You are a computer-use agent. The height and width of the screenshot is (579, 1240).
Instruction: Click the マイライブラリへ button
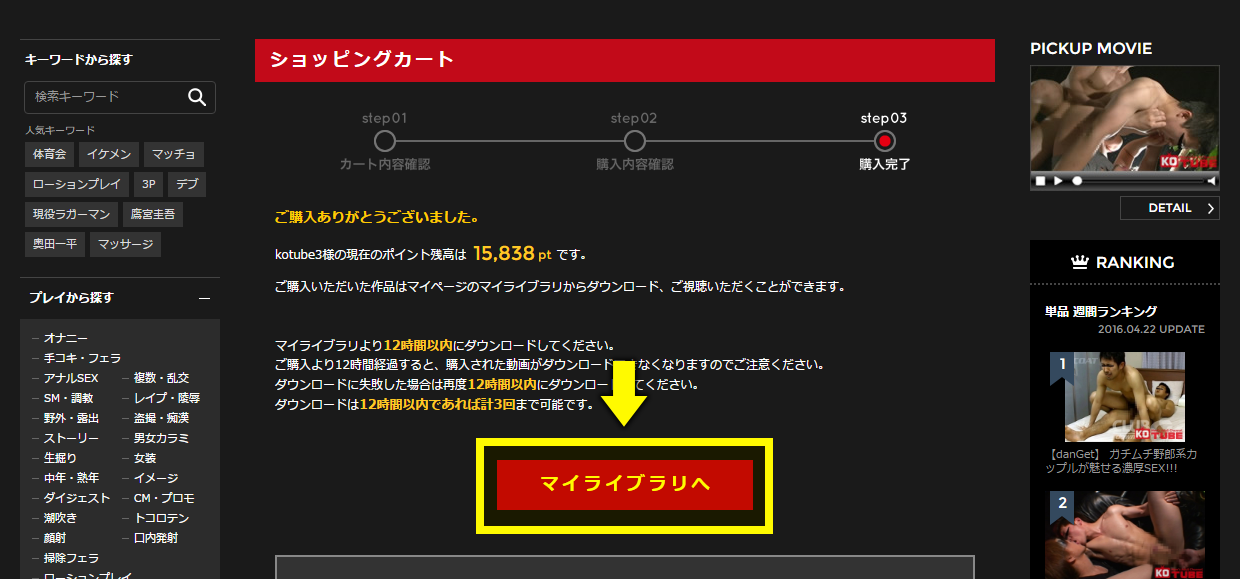click(x=625, y=485)
